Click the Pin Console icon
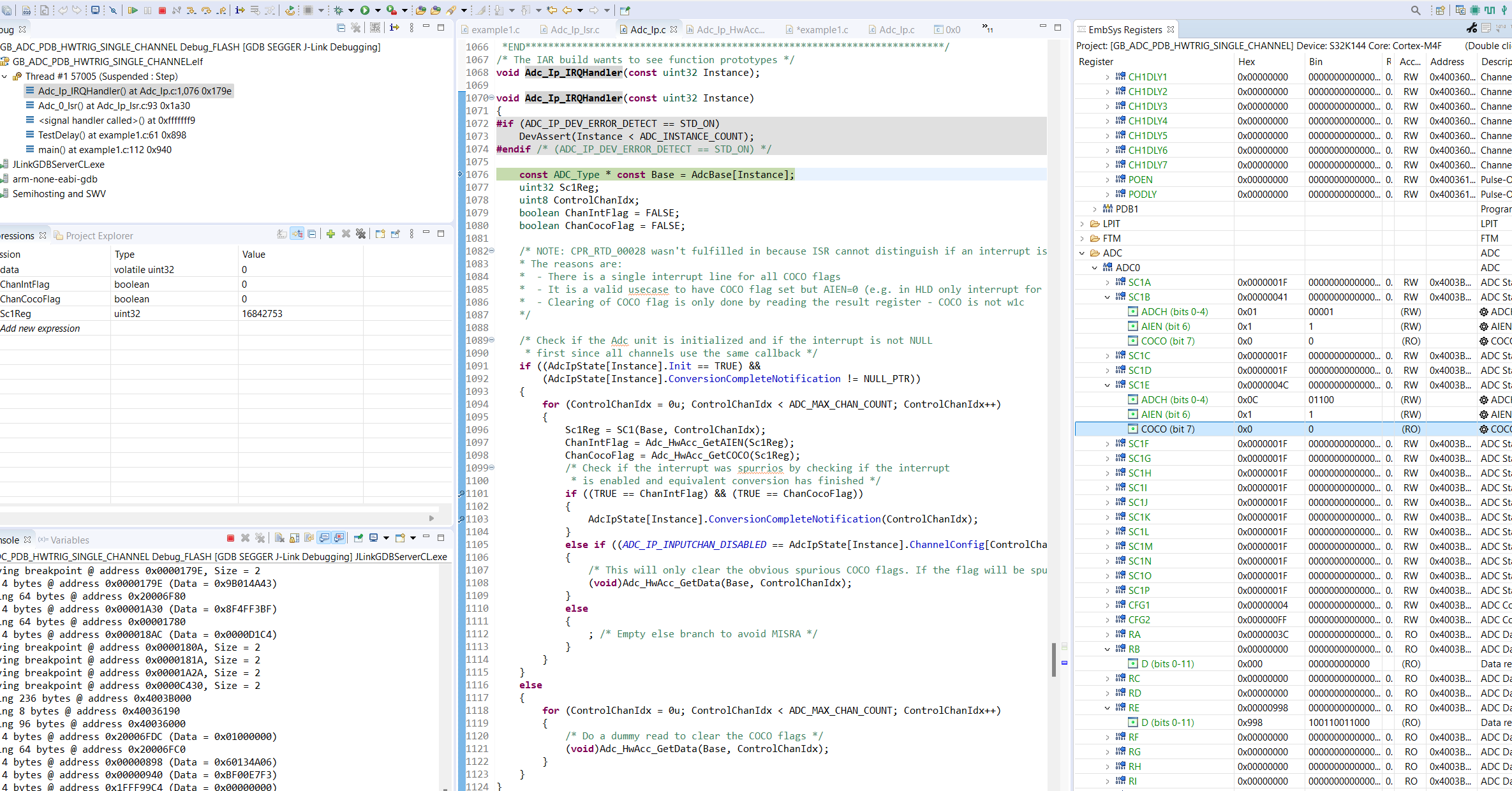The width and height of the screenshot is (1512, 791). pyautogui.click(x=359, y=538)
